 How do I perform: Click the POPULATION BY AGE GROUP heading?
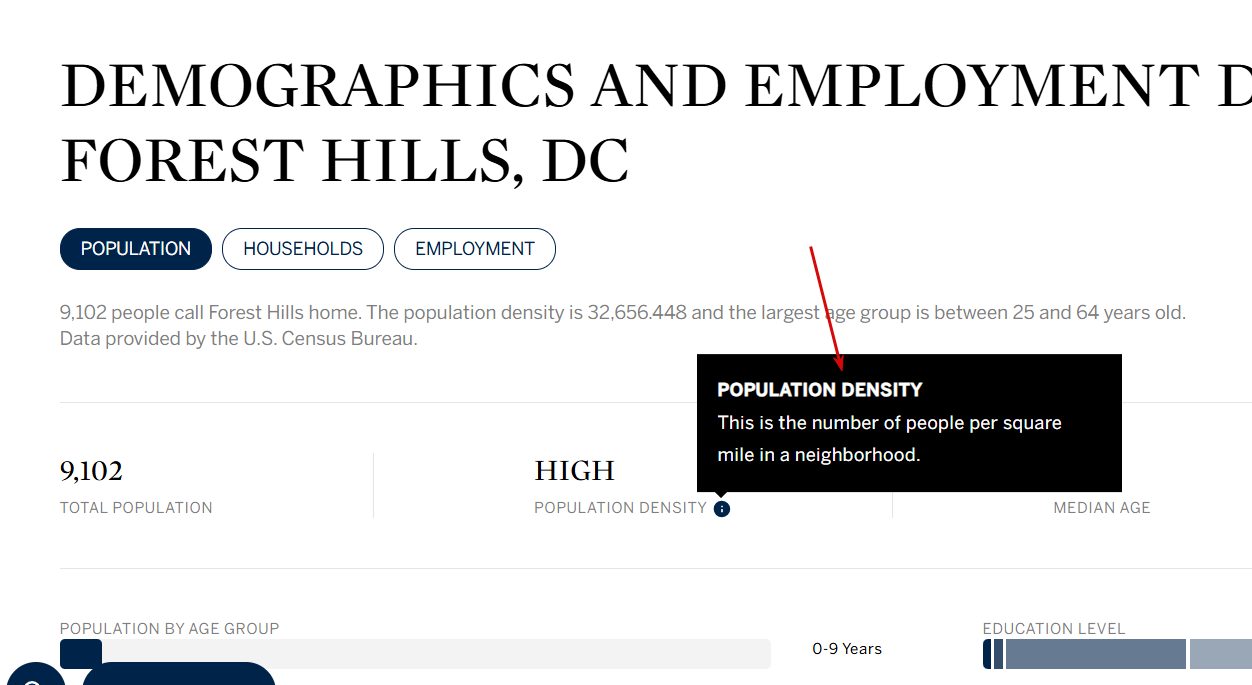pyautogui.click(x=170, y=629)
